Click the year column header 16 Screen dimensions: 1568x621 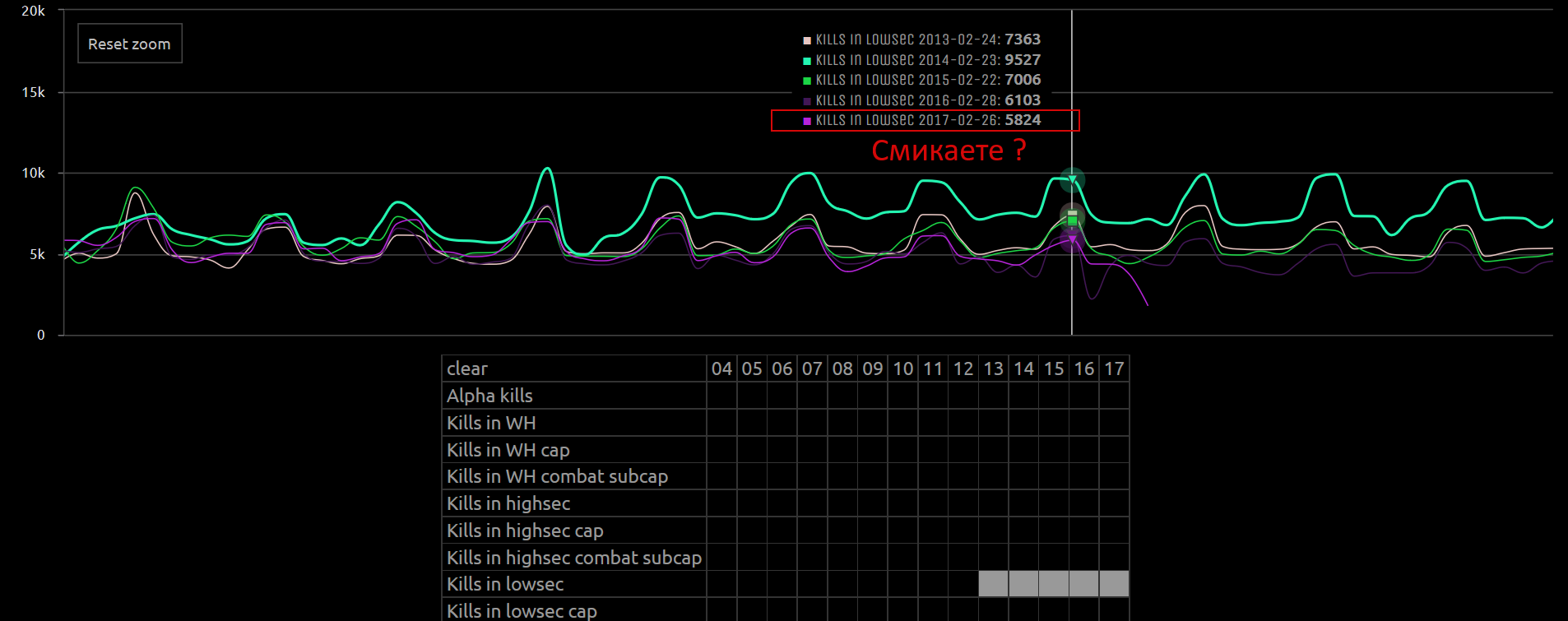point(1084,368)
